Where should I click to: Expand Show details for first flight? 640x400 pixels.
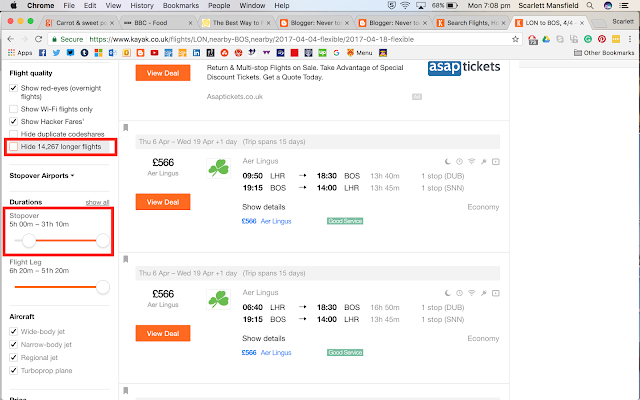click(264, 207)
